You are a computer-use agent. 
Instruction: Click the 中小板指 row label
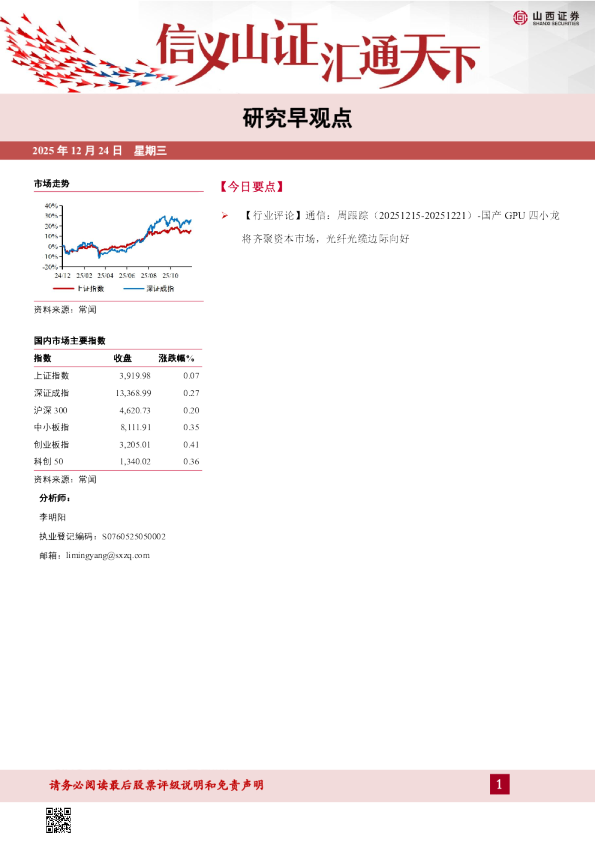[x=52, y=427]
